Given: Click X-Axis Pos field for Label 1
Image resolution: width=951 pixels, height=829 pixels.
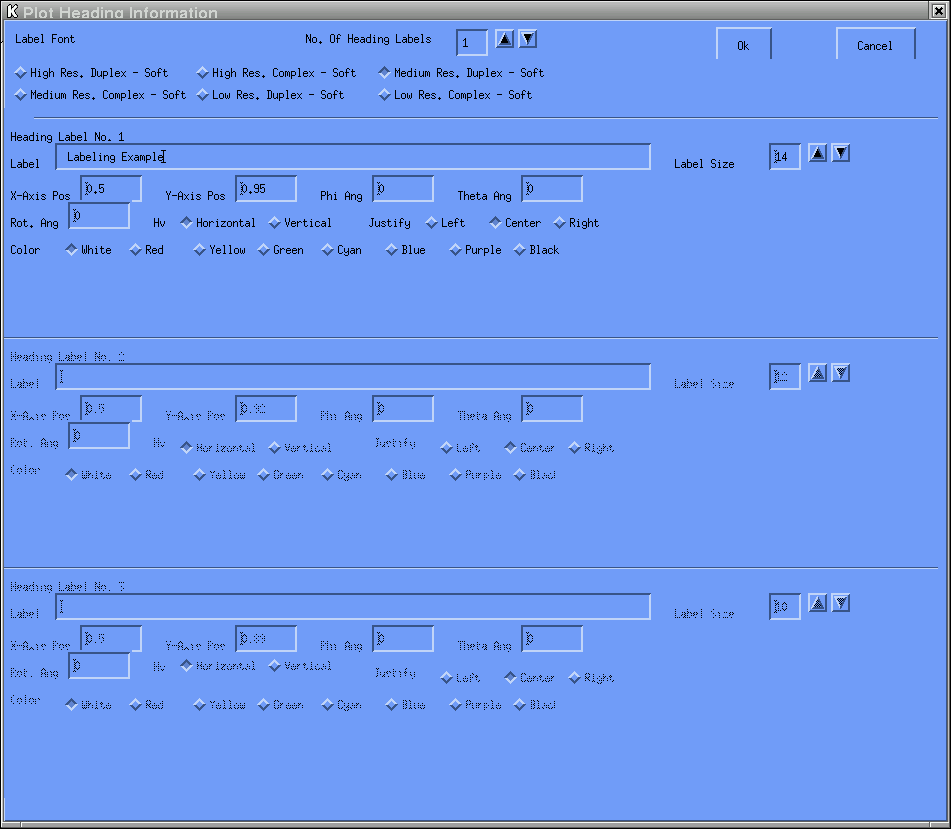Looking at the screenshot, I should 111,189.
